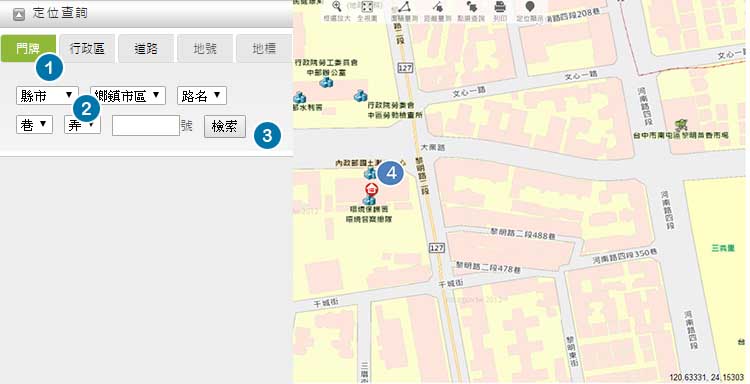Viewport: 750px width, 384px height.
Task: Select the point query tool
Action: click(x=471, y=7)
